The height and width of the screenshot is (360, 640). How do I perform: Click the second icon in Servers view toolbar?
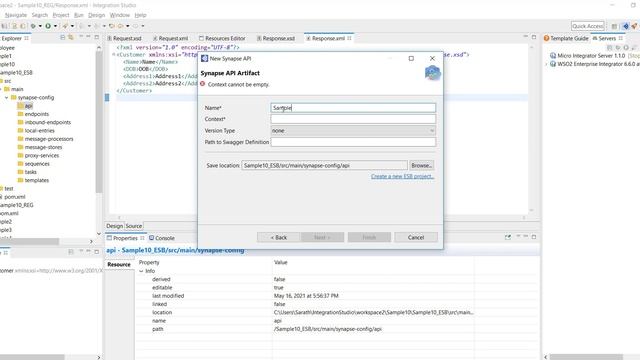coord(618,47)
